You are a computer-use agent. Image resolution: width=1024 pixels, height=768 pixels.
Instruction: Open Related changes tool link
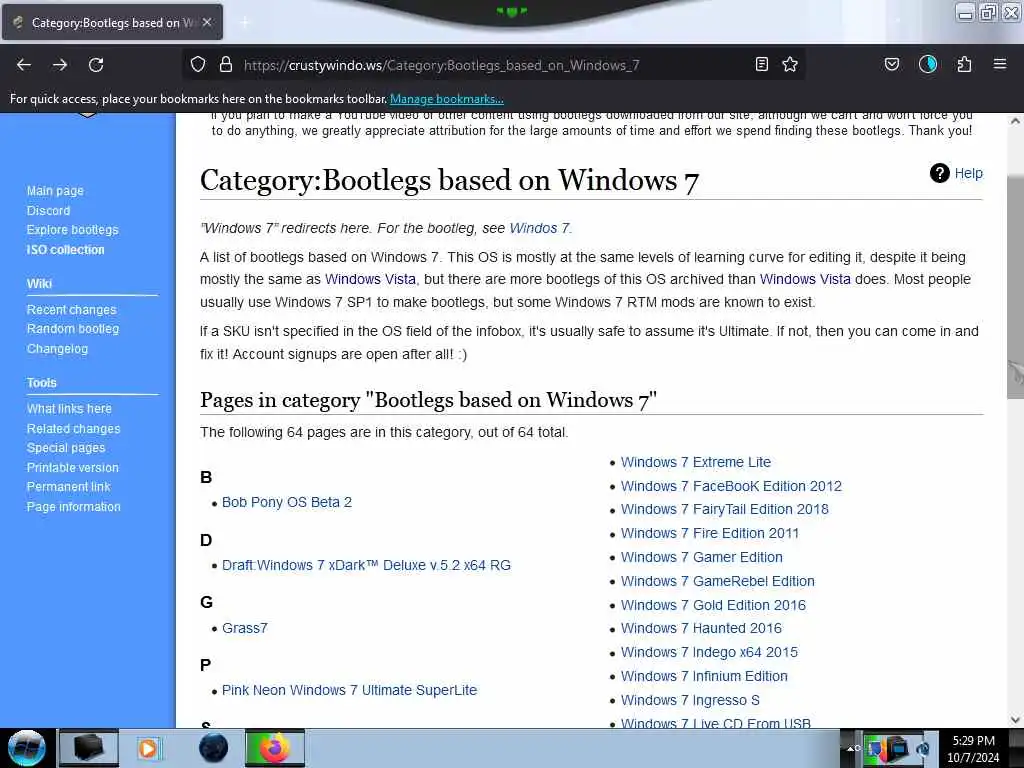click(x=73, y=428)
